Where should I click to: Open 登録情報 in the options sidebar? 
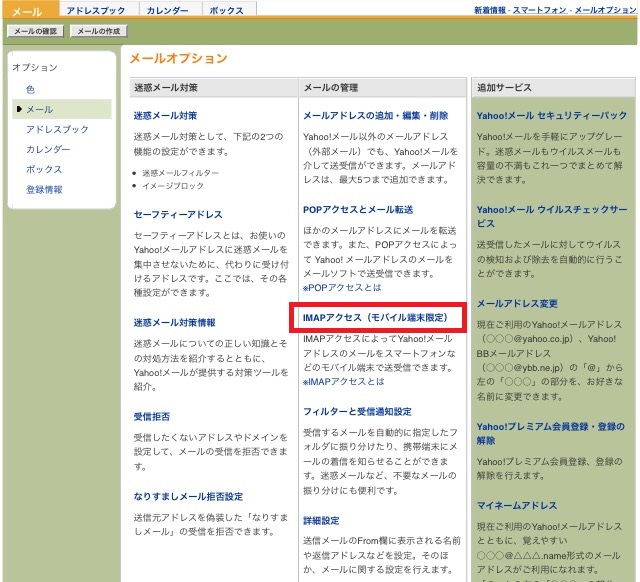44,189
